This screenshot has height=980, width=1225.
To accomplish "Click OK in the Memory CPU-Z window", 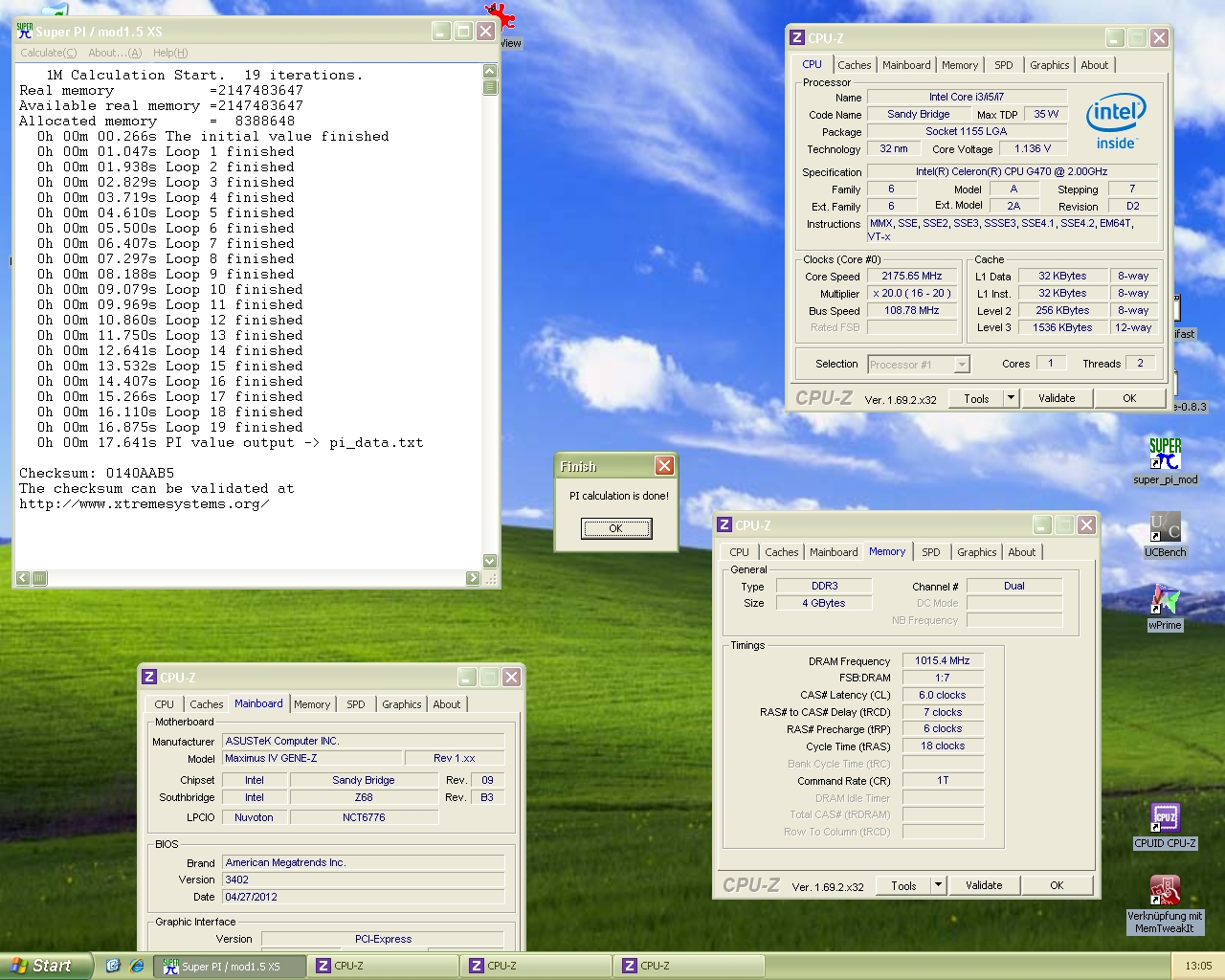I will click(1057, 885).
